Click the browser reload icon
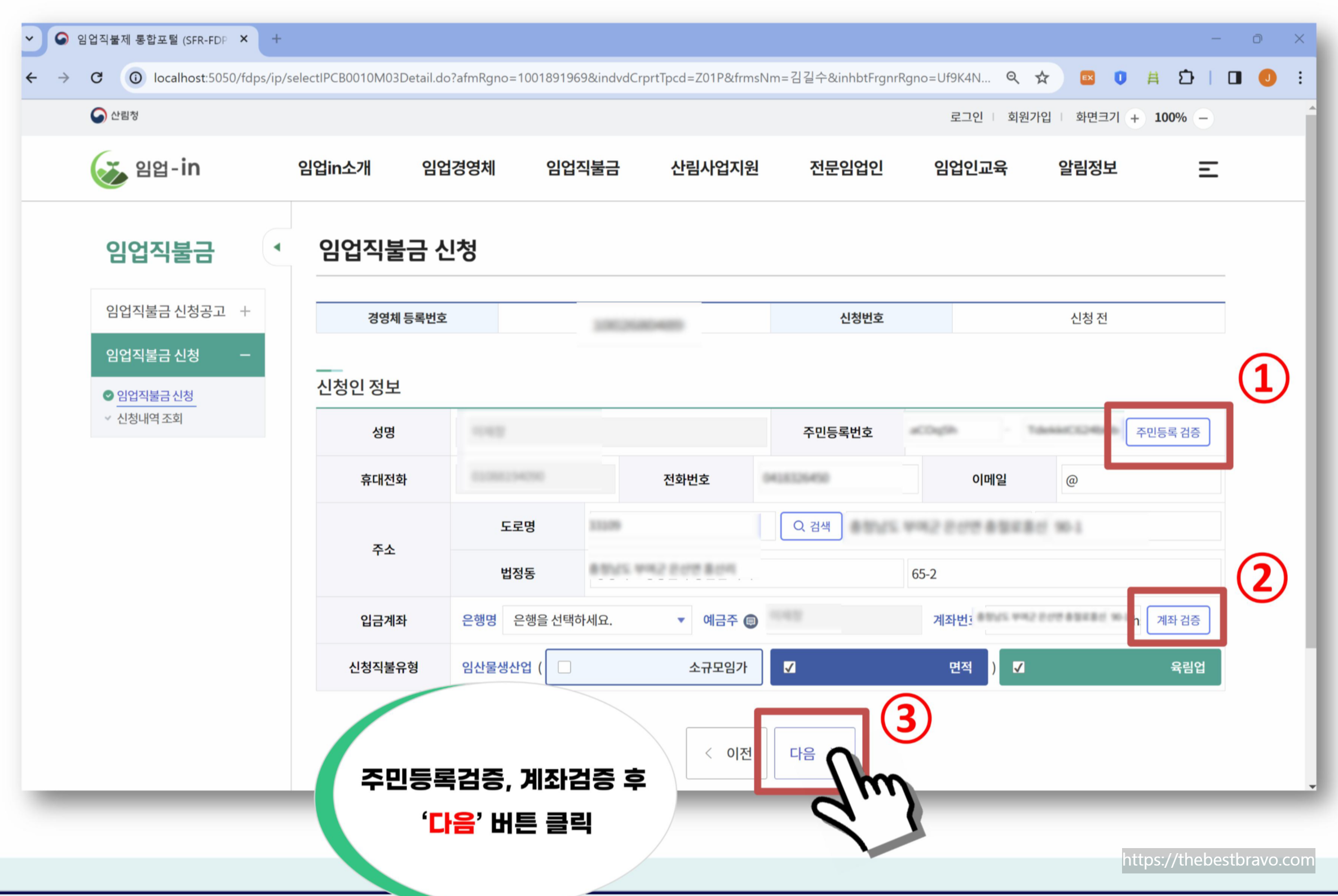 (x=96, y=78)
